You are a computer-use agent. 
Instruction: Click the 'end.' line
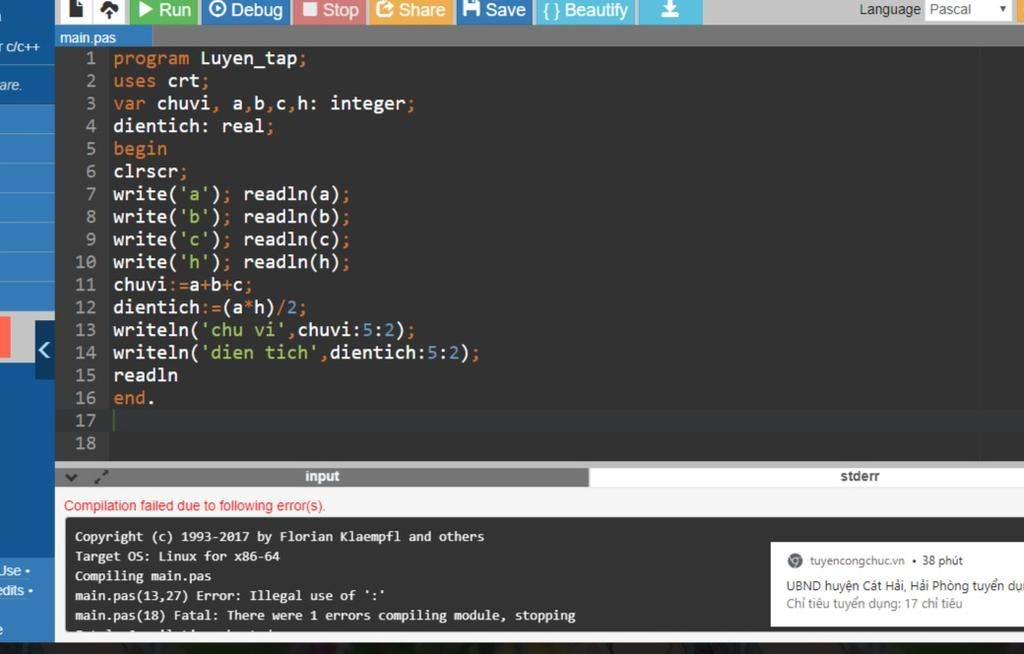(x=134, y=398)
